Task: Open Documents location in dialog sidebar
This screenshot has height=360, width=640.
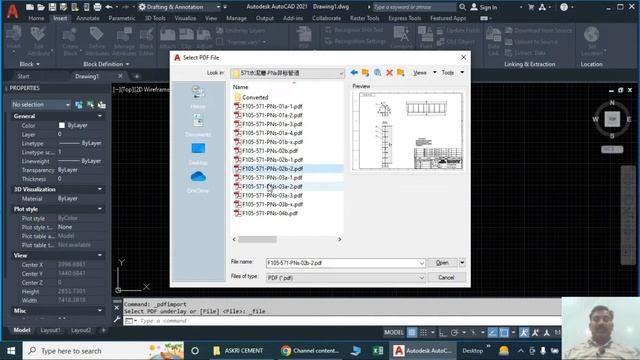Action: tap(198, 125)
